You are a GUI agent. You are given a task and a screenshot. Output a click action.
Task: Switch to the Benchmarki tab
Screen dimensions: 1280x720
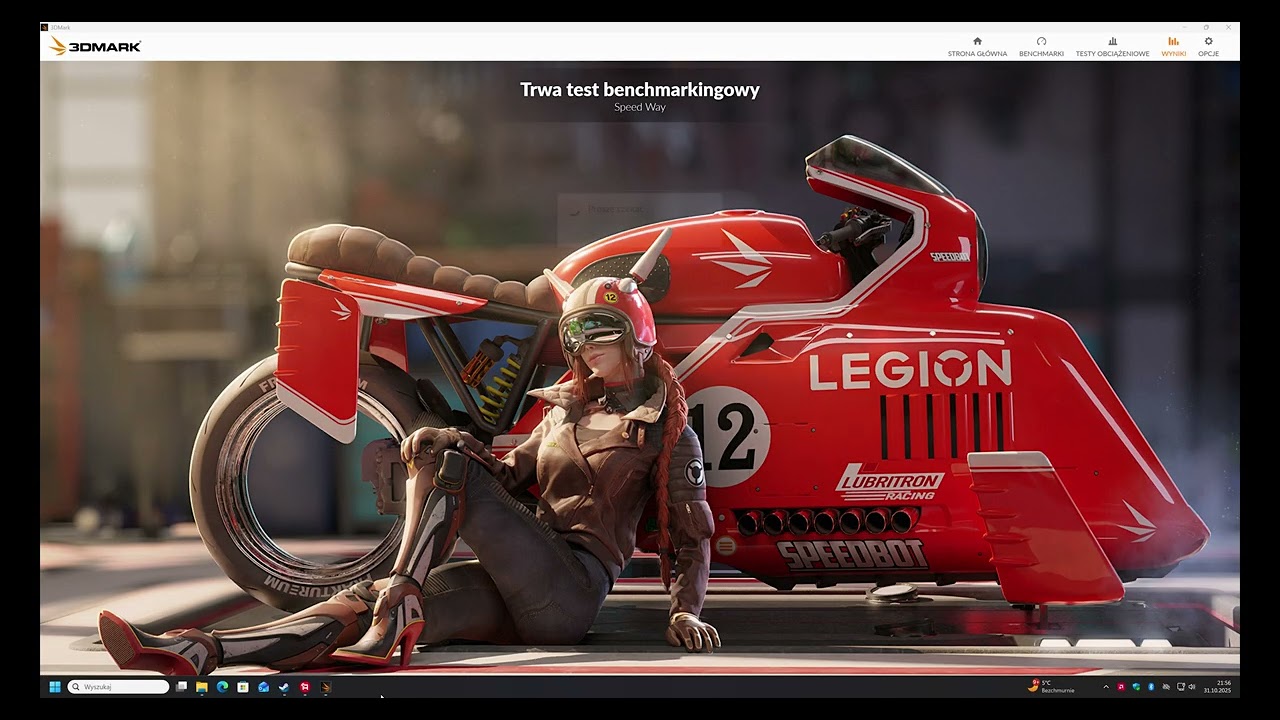click(x=1041, y=46)
